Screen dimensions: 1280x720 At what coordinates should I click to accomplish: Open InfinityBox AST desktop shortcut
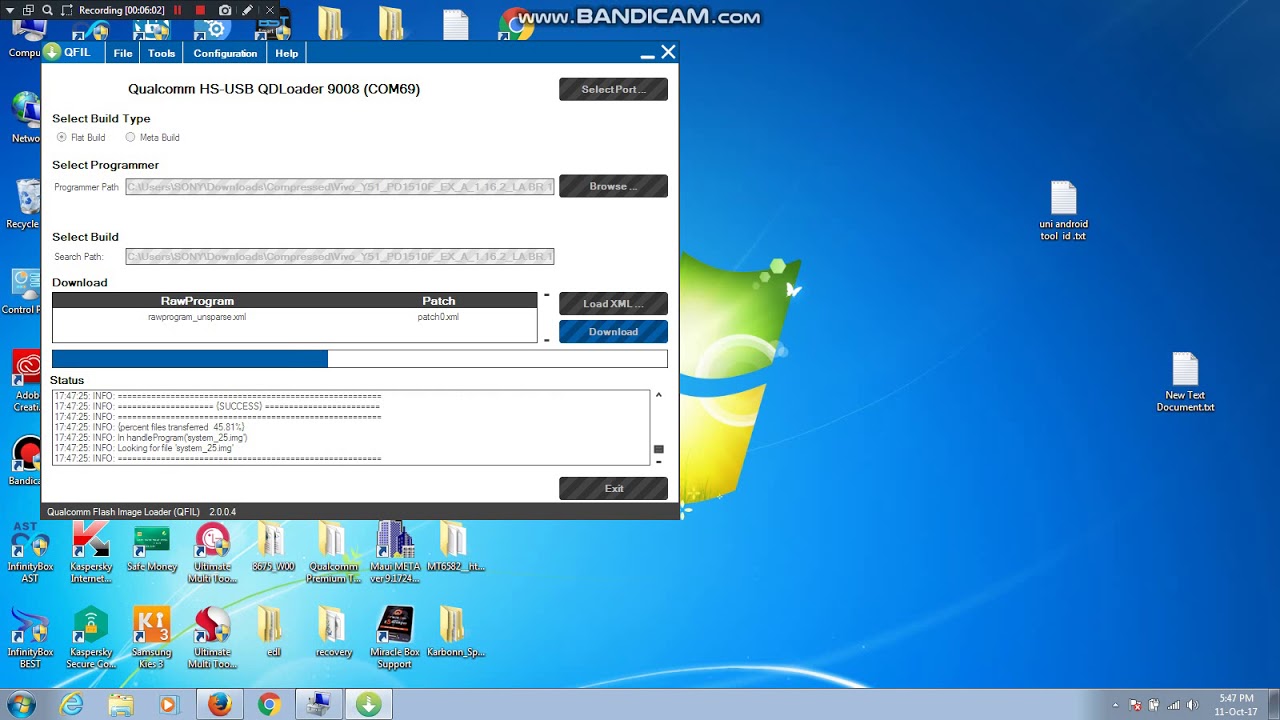pyautogui.click(x=30, y=553)
